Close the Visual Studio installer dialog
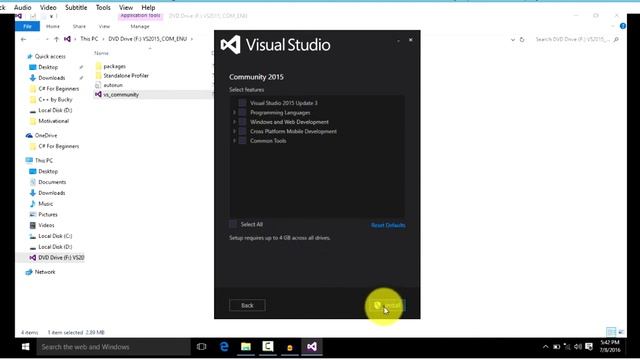Viewport: 640px width, 360px height. pos(411,40)
